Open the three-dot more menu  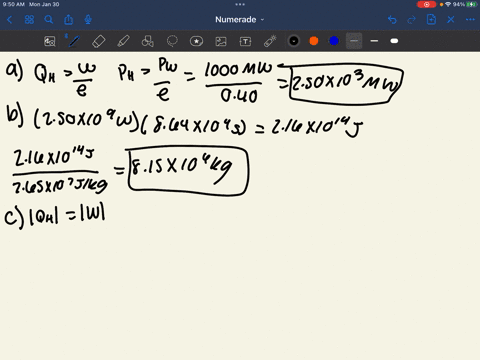470,20
